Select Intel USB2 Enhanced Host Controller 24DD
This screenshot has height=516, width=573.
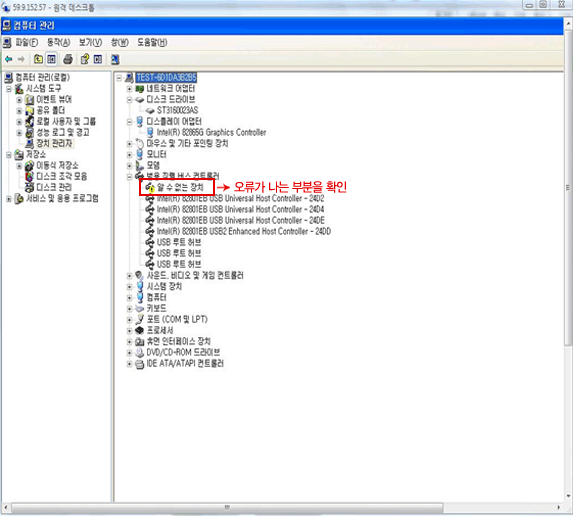coord(244,231)
